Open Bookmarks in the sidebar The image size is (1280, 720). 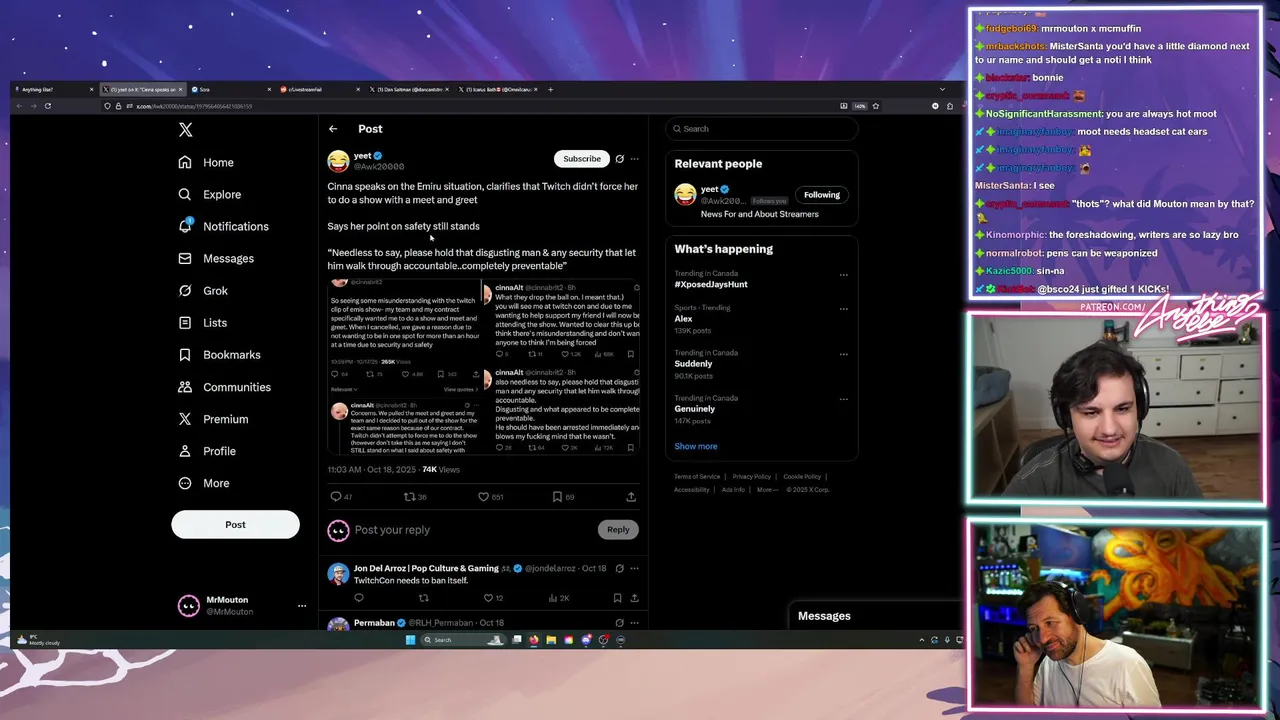pos(219,354)
